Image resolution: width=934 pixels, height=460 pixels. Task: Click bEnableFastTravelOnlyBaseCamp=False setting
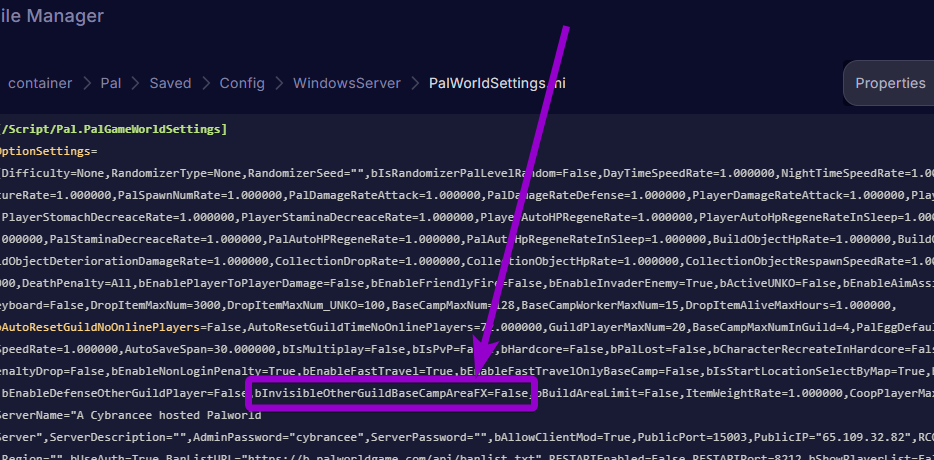coord(579,371)
